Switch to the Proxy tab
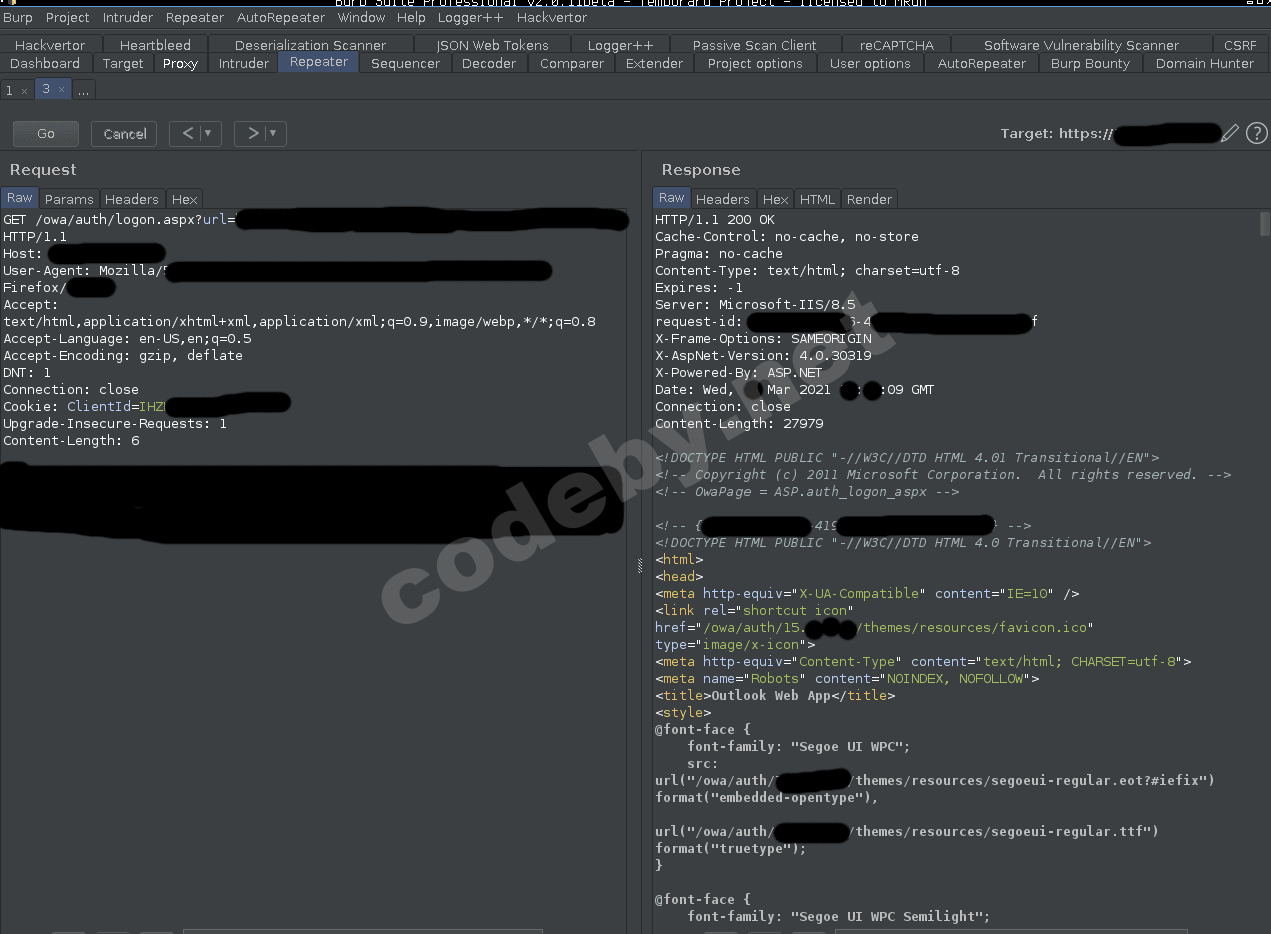 [x=180, y=63]
